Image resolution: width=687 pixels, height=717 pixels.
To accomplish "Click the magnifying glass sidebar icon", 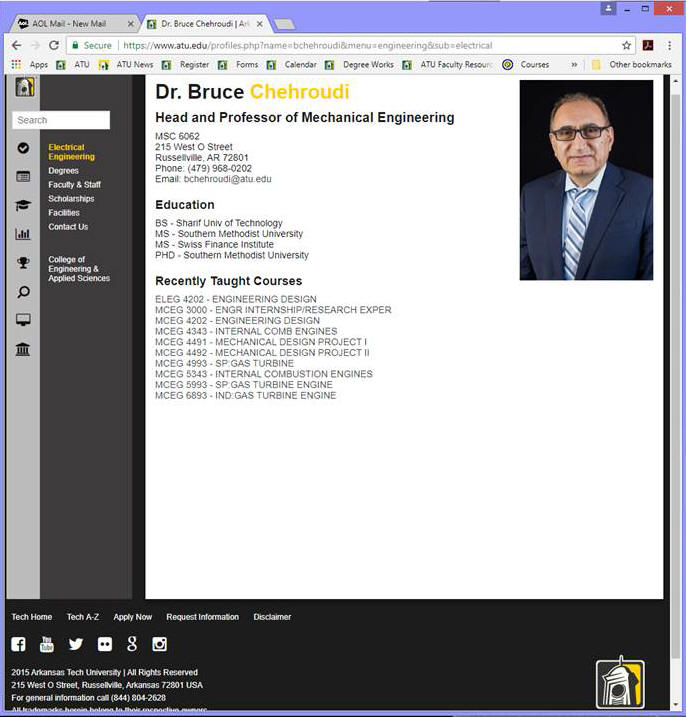I will click(23, 292).
